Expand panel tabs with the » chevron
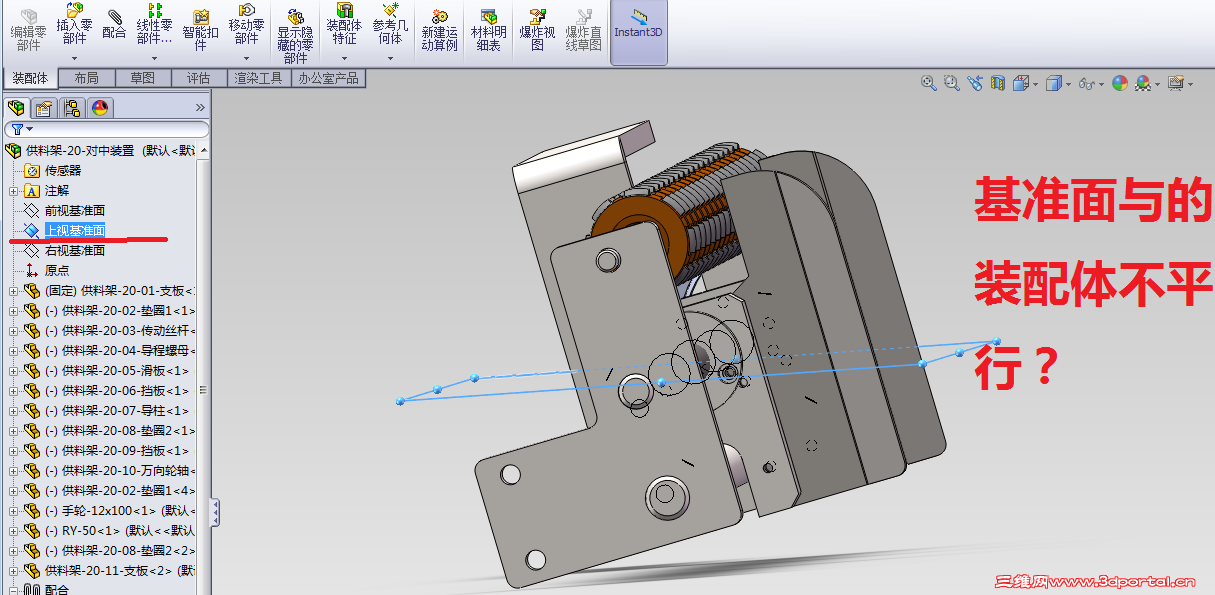The image size is (1215, 595). 200,108
